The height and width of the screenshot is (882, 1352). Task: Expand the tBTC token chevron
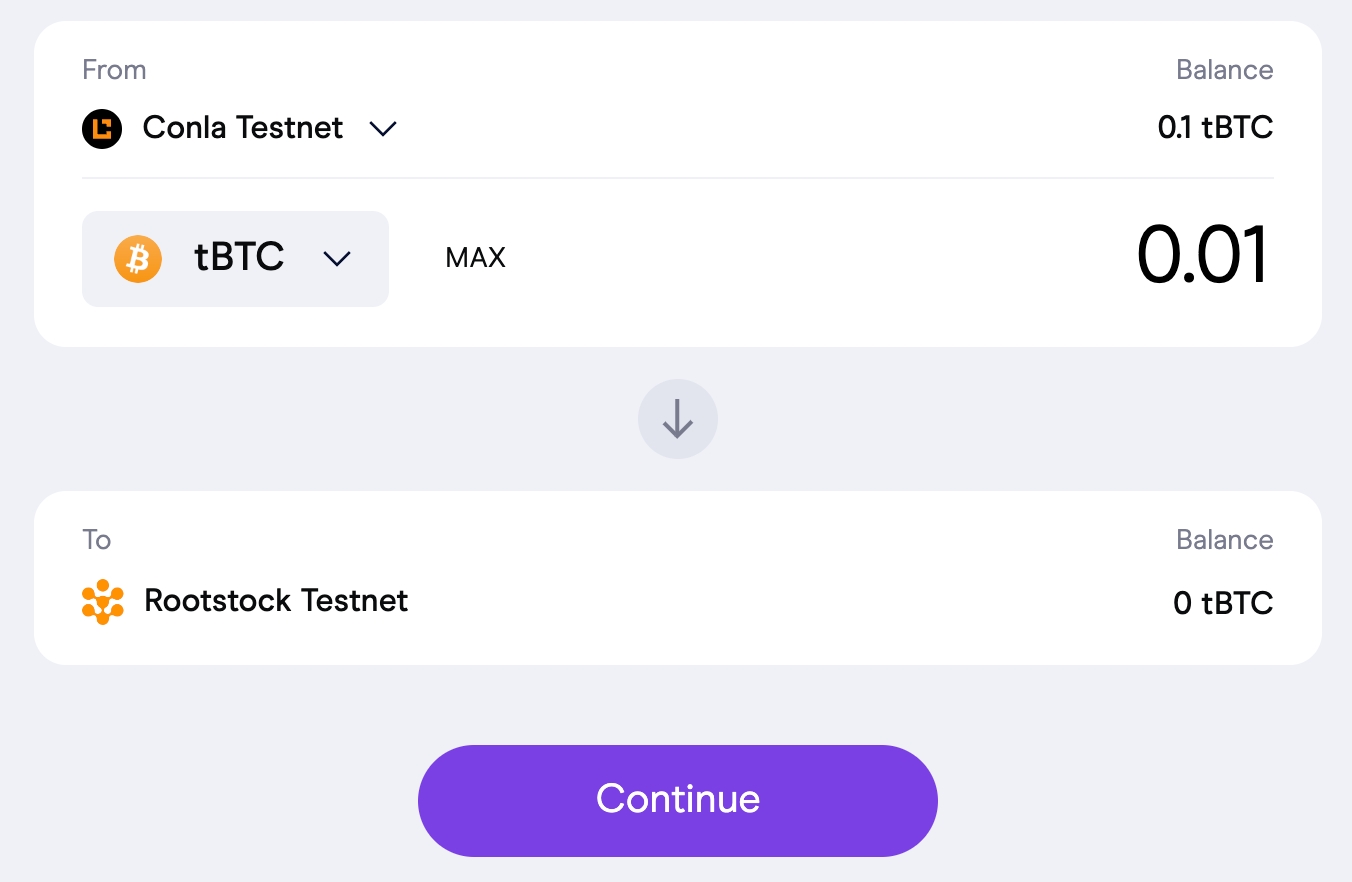[x=337, y=259]
